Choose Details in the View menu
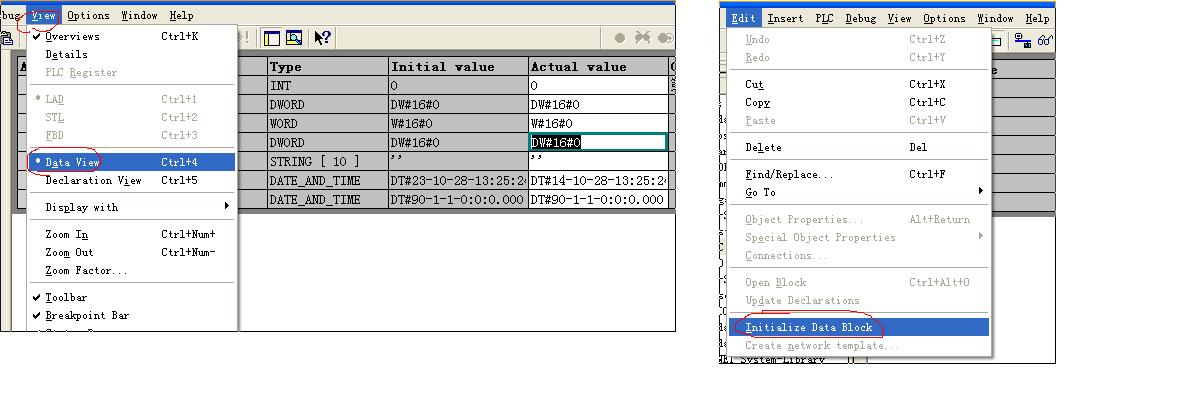The image size is (1204, 404). pyautogui.click(x=131, y=54)
